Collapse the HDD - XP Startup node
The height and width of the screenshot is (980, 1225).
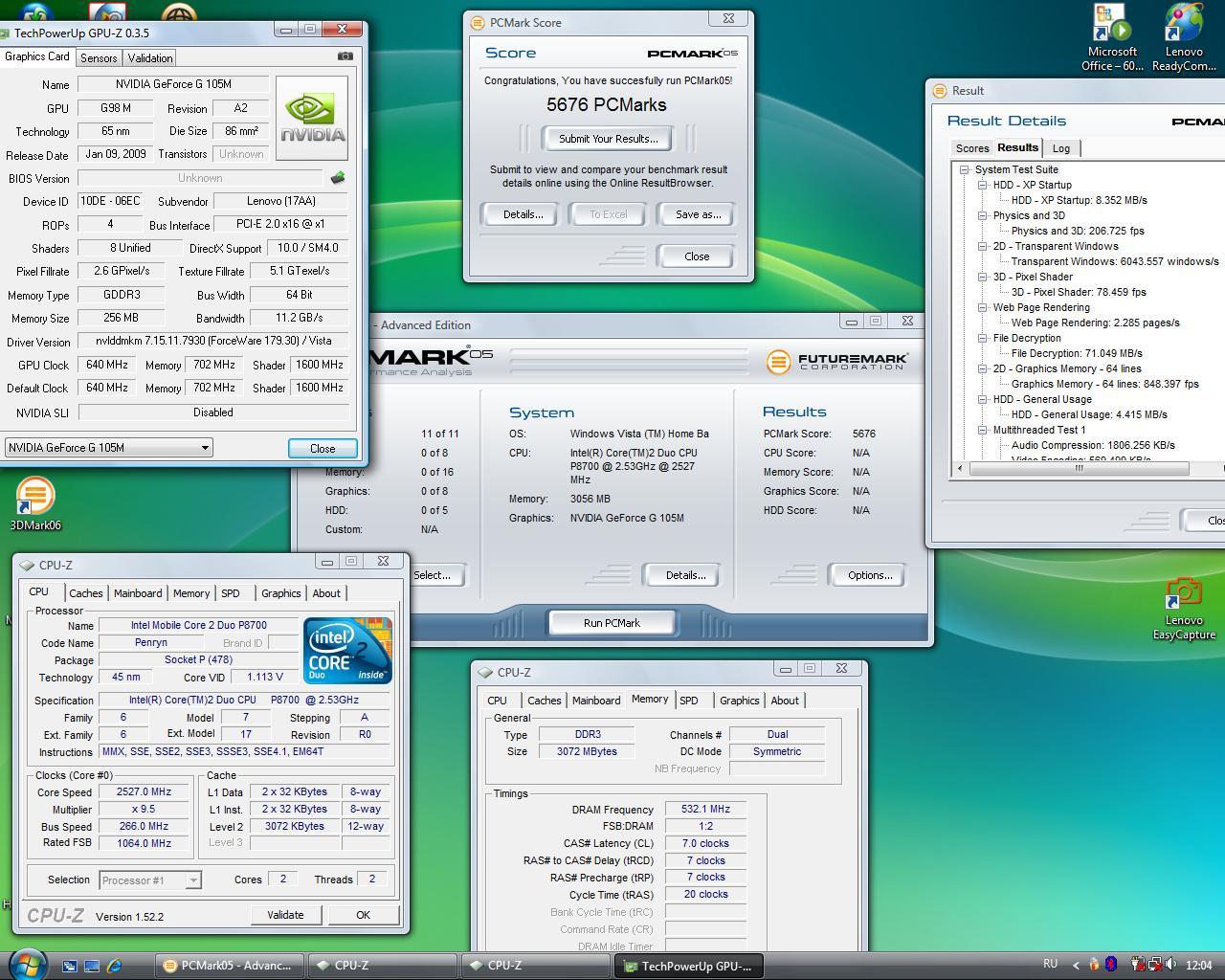[982, 185]
